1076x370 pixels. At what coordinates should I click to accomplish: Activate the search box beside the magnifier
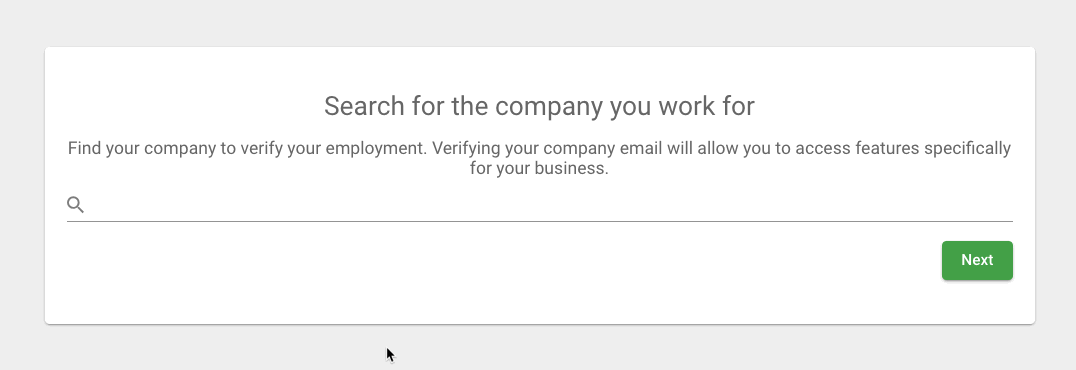pos(549,205)
